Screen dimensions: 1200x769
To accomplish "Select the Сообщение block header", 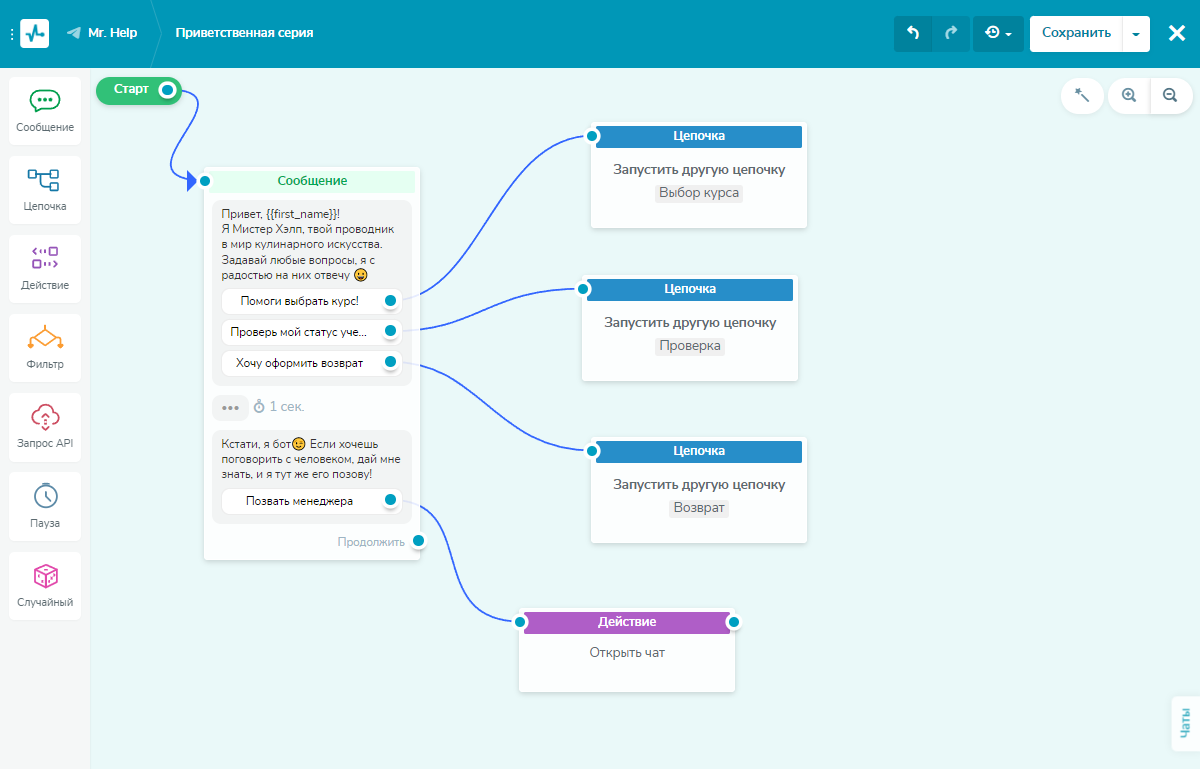I will (x=312, y=181).
